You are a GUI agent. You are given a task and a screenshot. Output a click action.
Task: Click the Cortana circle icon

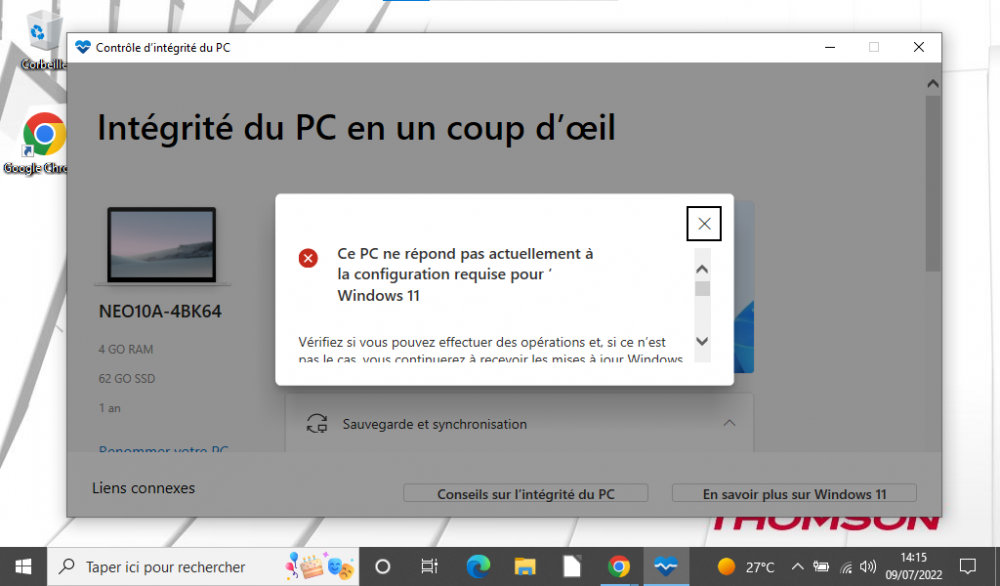(x=383, y=566)
